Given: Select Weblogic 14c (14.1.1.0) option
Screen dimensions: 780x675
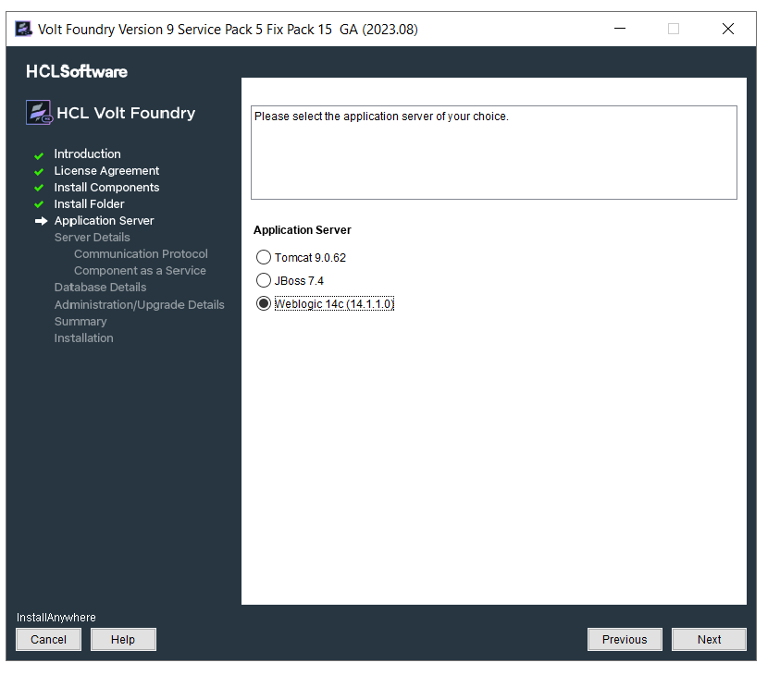Looking at the screenshot, I should (263, 303).
